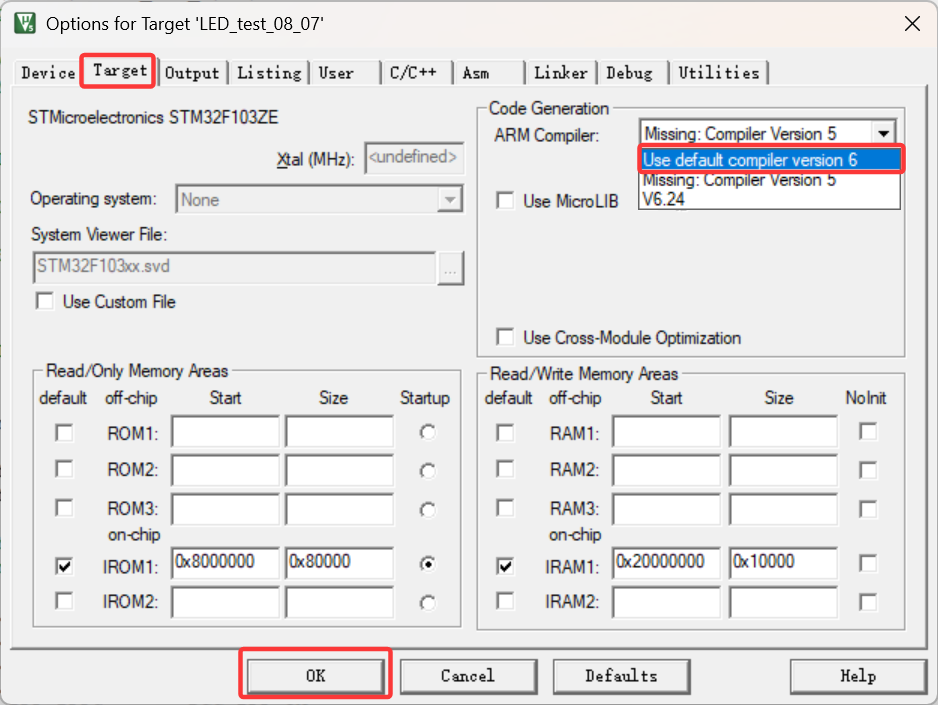
Task: Enable Use MicroLIB checkbox
Action: pos(505,200)
